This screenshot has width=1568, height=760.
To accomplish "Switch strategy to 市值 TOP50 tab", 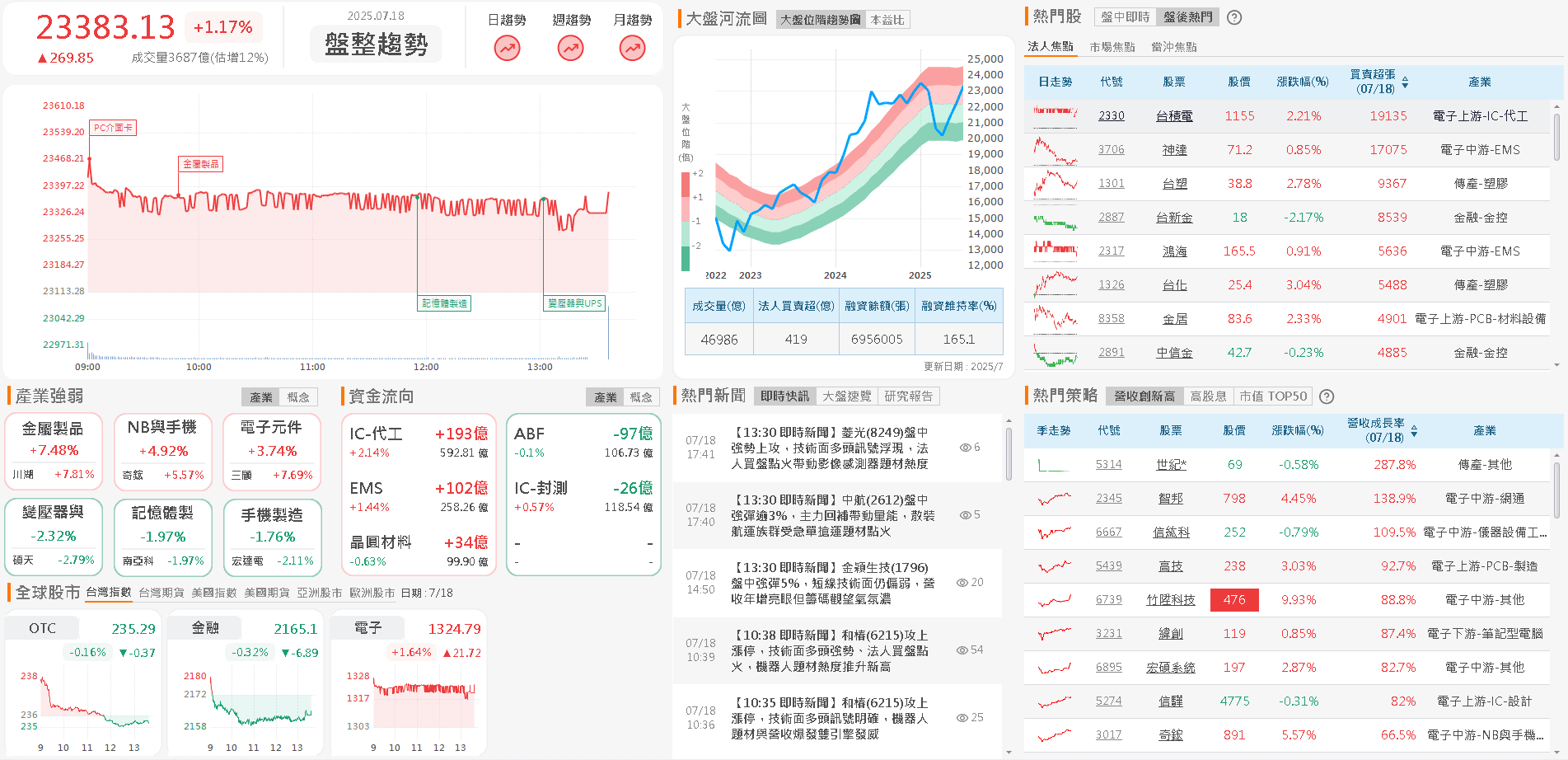I will [x=1273, y=396].
